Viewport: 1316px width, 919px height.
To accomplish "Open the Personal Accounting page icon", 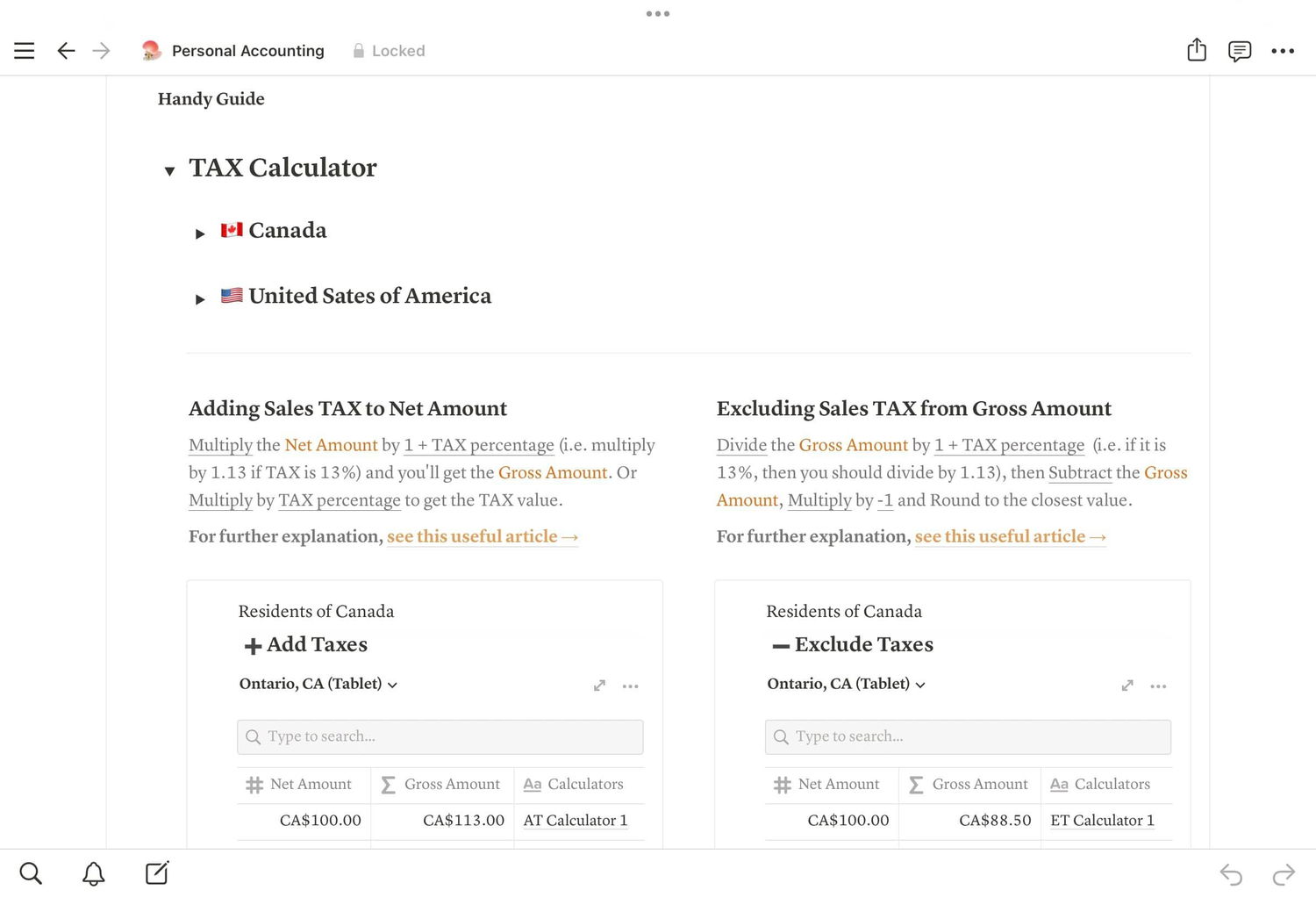I will (151, 51).
